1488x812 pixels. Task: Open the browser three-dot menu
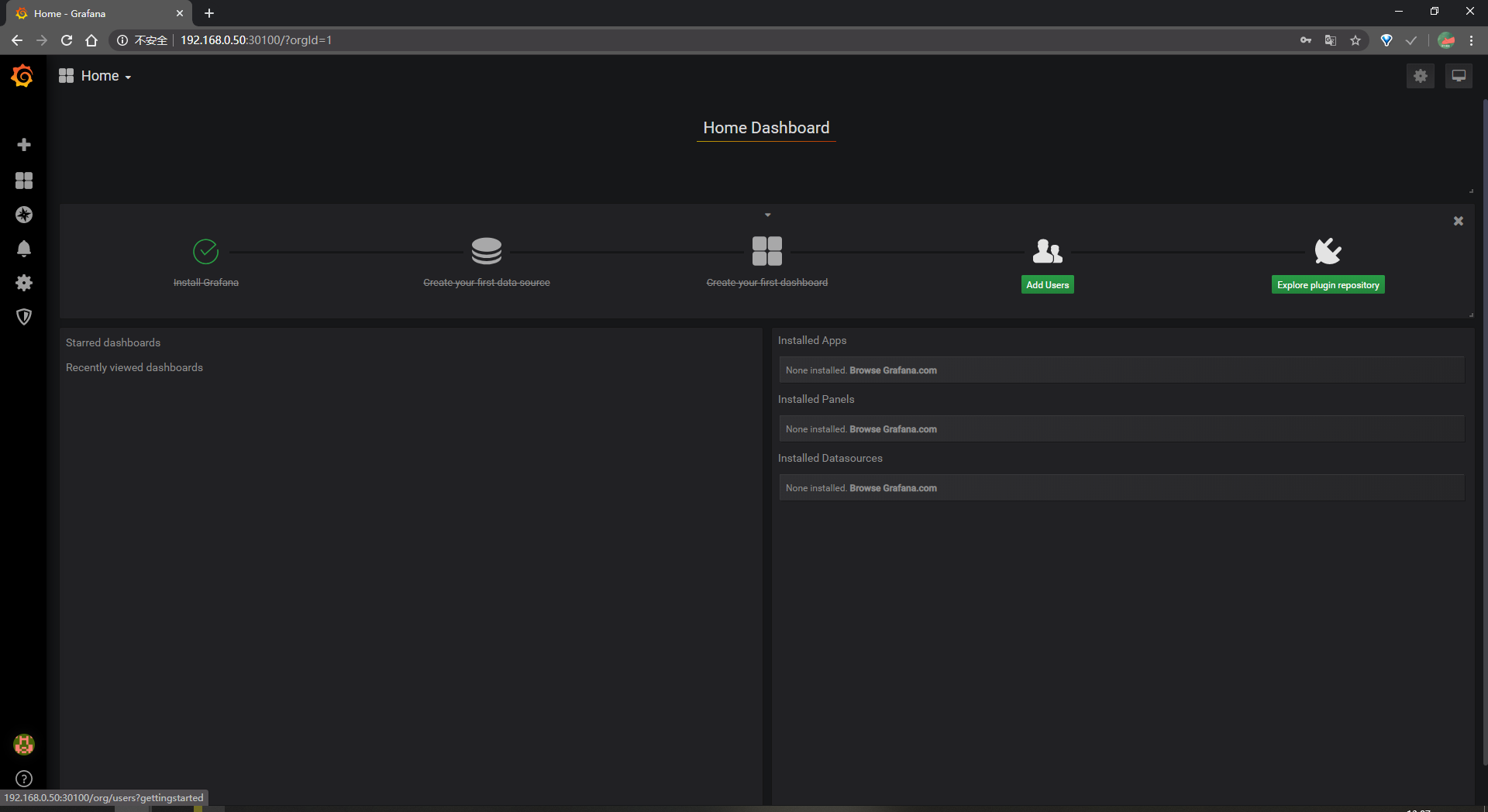(1471, 40)
